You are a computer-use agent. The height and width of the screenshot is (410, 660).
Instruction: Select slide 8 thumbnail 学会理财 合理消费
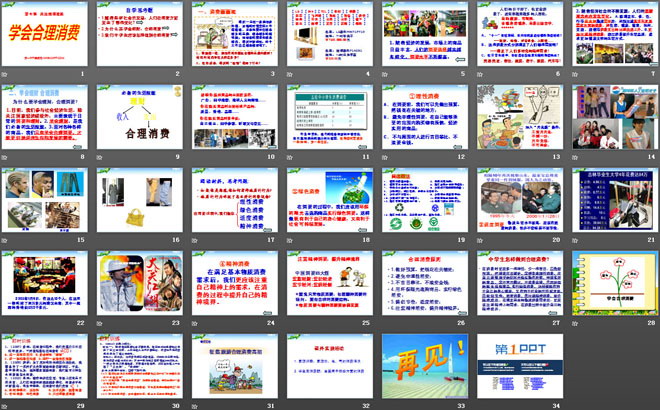[x=45, y=117]
